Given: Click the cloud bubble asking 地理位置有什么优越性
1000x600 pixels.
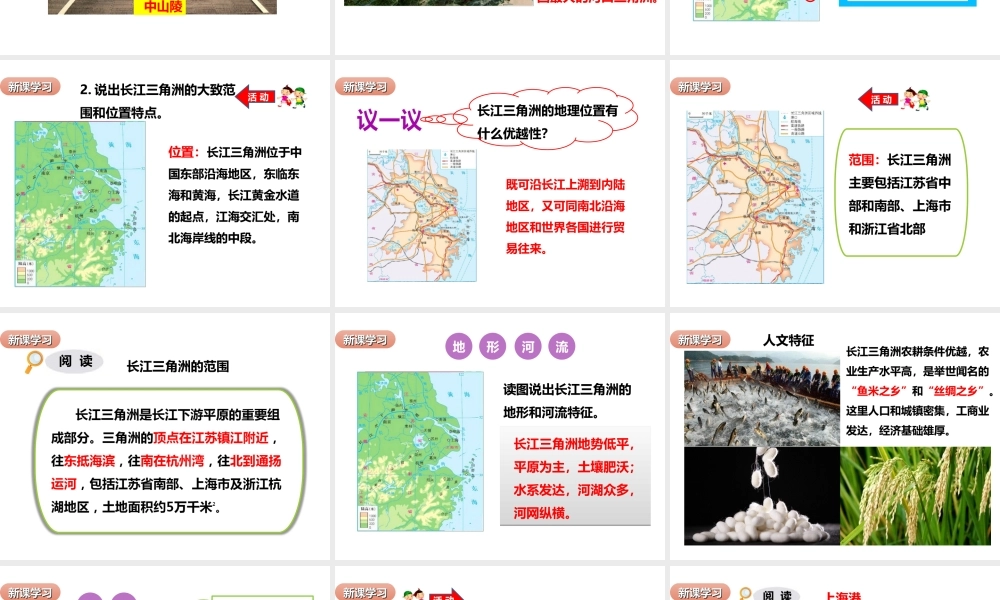Looking at the screenshot, I should click(547, 121).
